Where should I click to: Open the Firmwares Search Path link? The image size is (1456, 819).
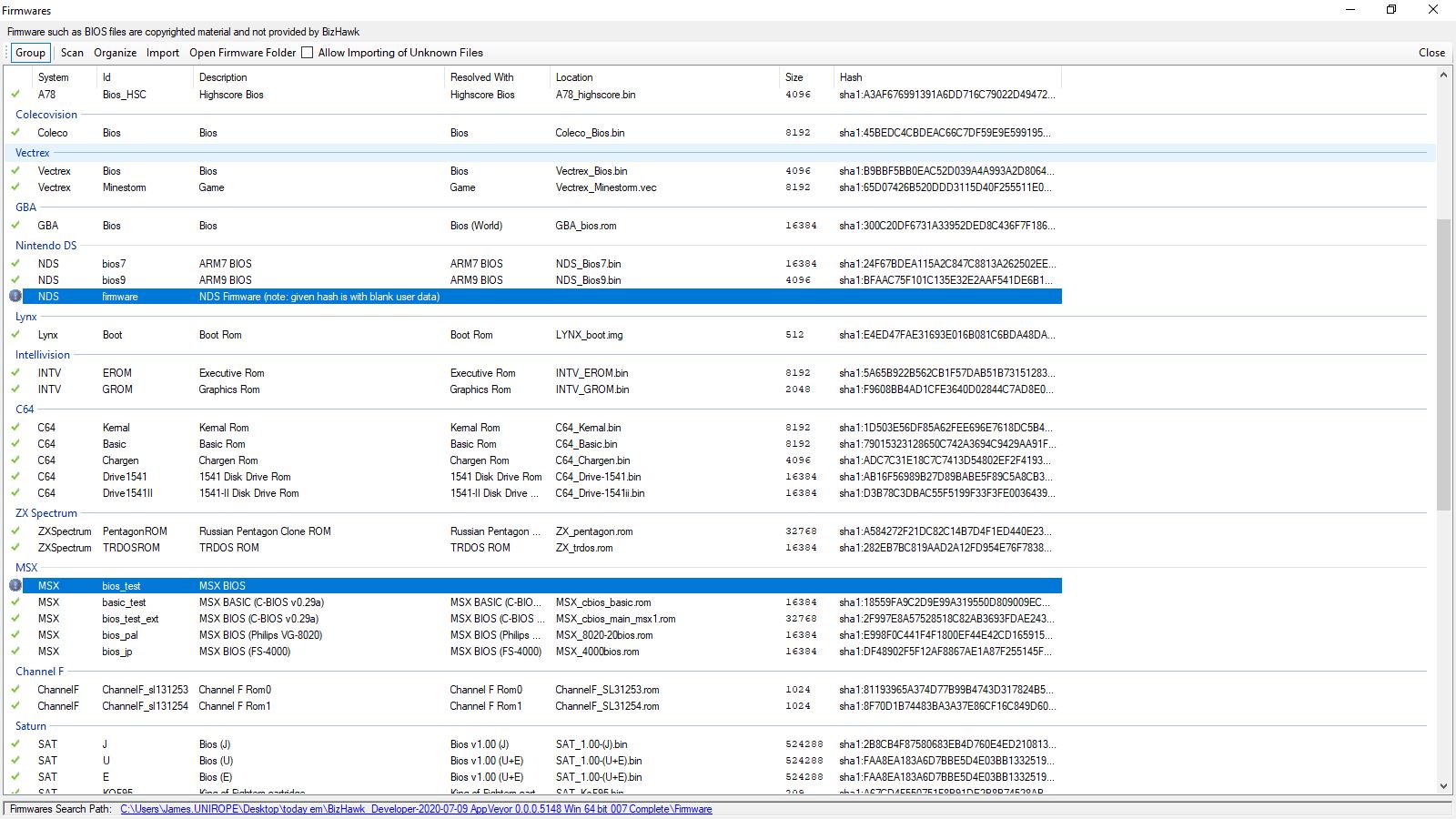[x=416, y=809]
